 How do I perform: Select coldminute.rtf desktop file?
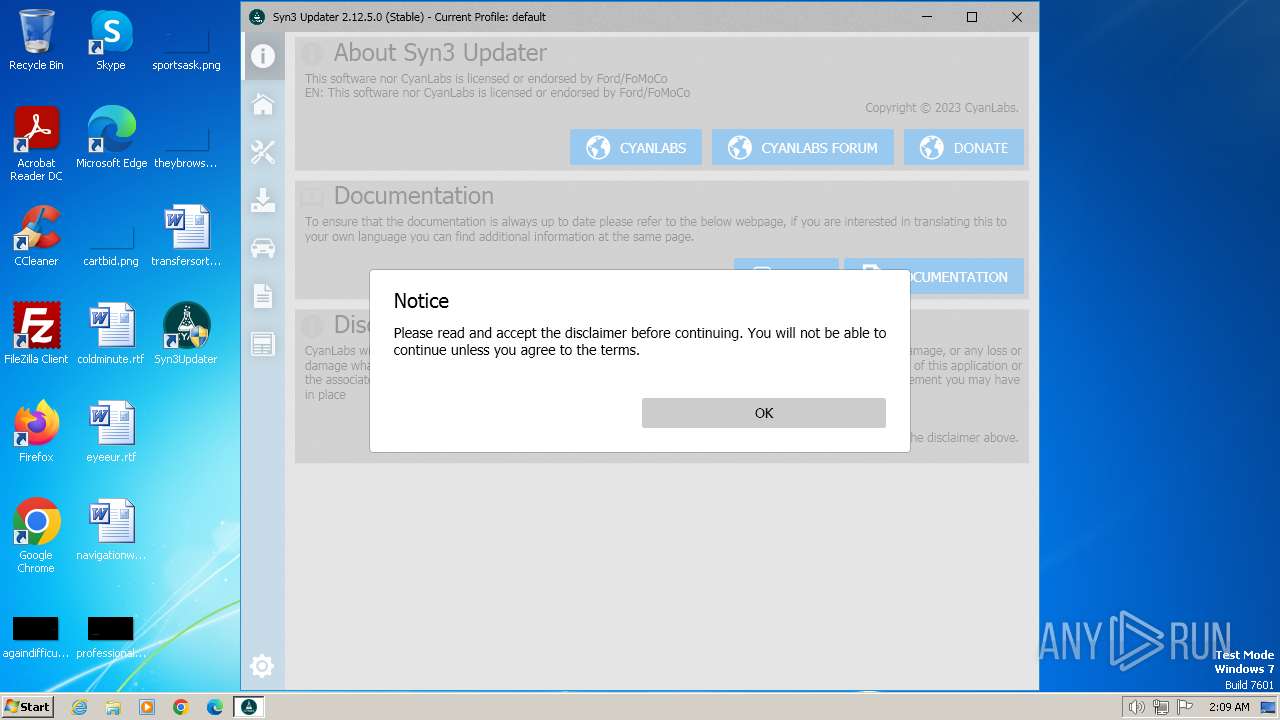point(111,334)
